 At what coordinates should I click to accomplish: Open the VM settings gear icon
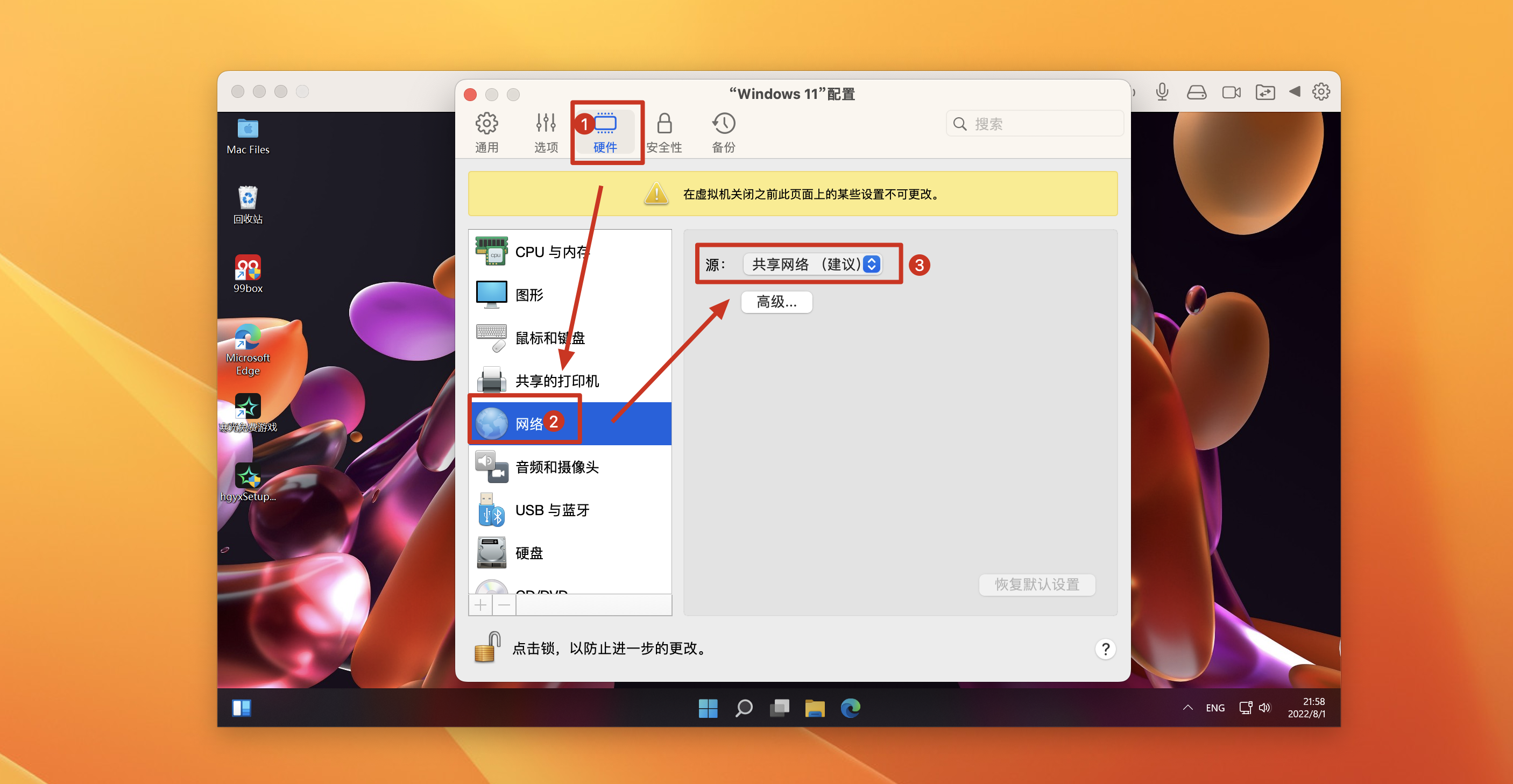pos(1320,92)
